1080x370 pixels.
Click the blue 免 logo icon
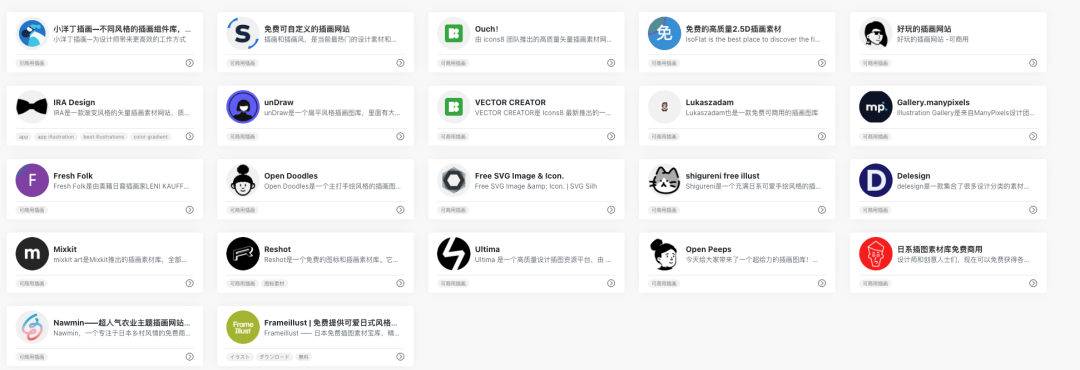665,33
